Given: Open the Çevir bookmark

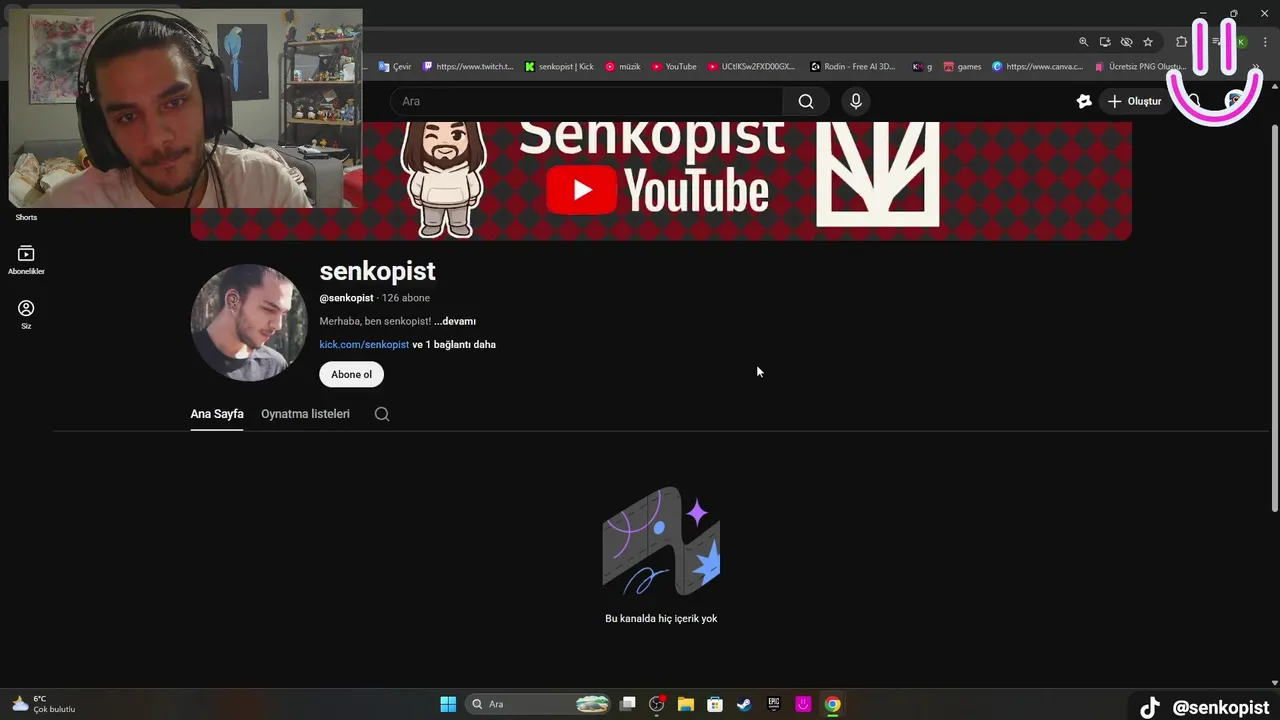Looking at the screenshot, I should pos(395,67).
